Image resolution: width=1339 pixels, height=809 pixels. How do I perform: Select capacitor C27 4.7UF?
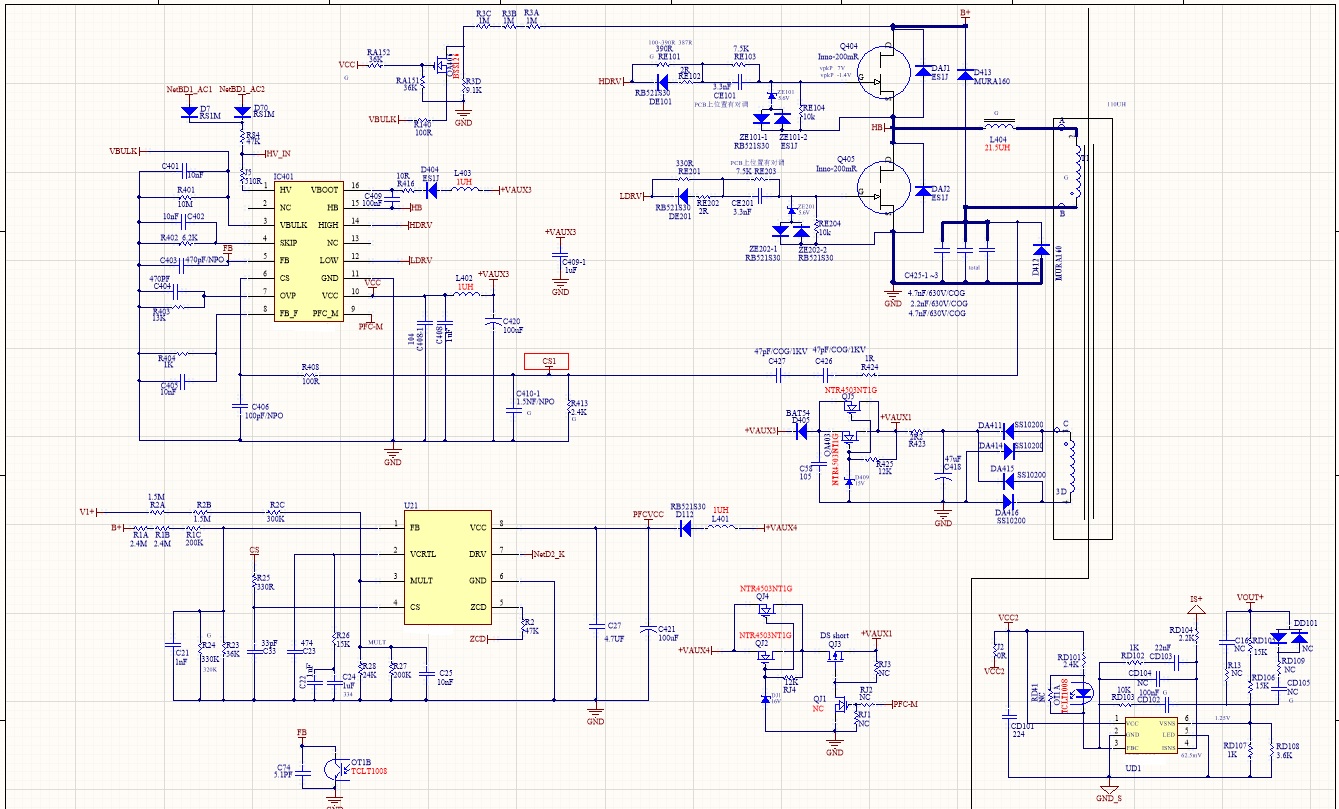[x=596, y=624]
